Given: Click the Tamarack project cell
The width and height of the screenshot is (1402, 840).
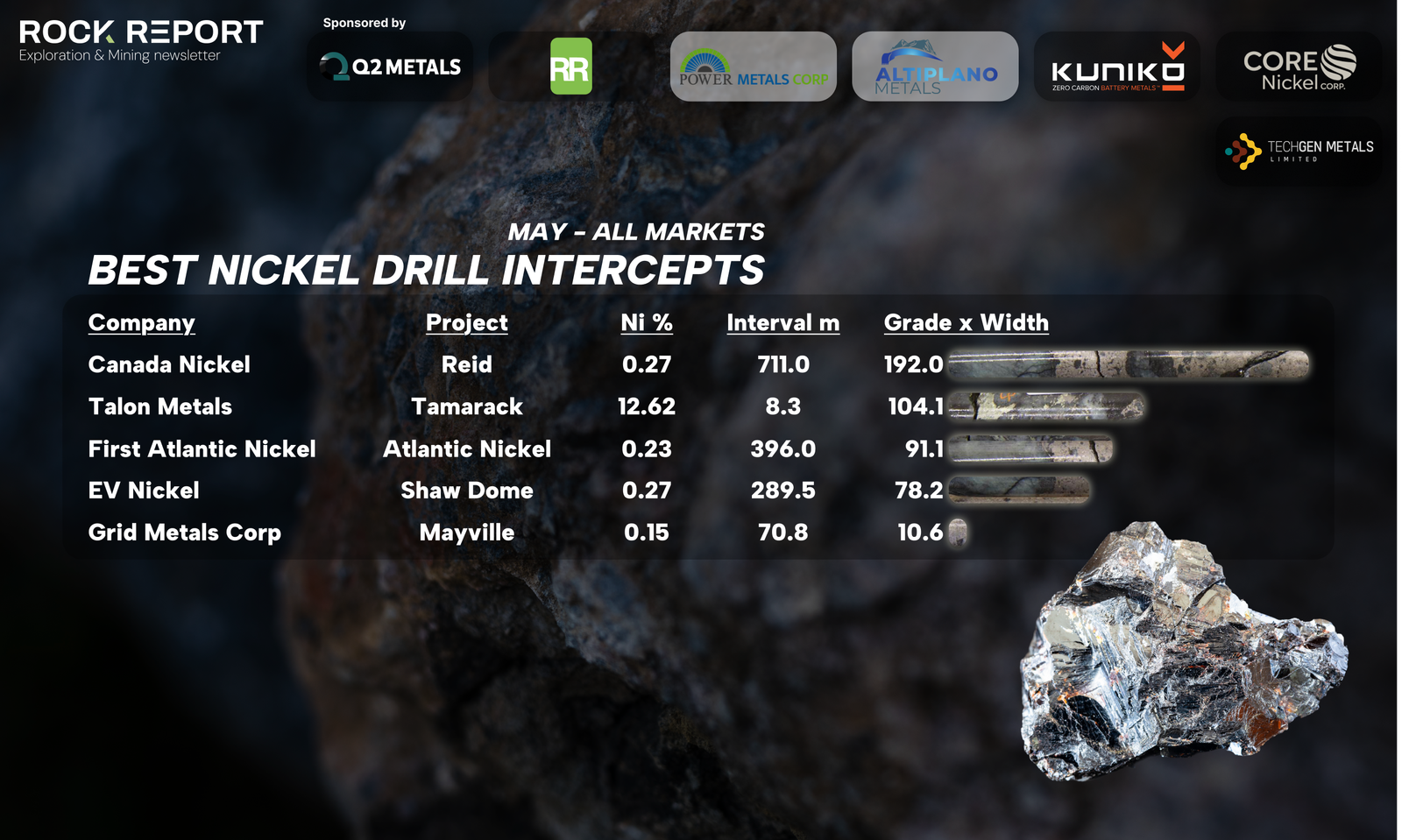Looking at the screenshot, I should tap(467, 406).
